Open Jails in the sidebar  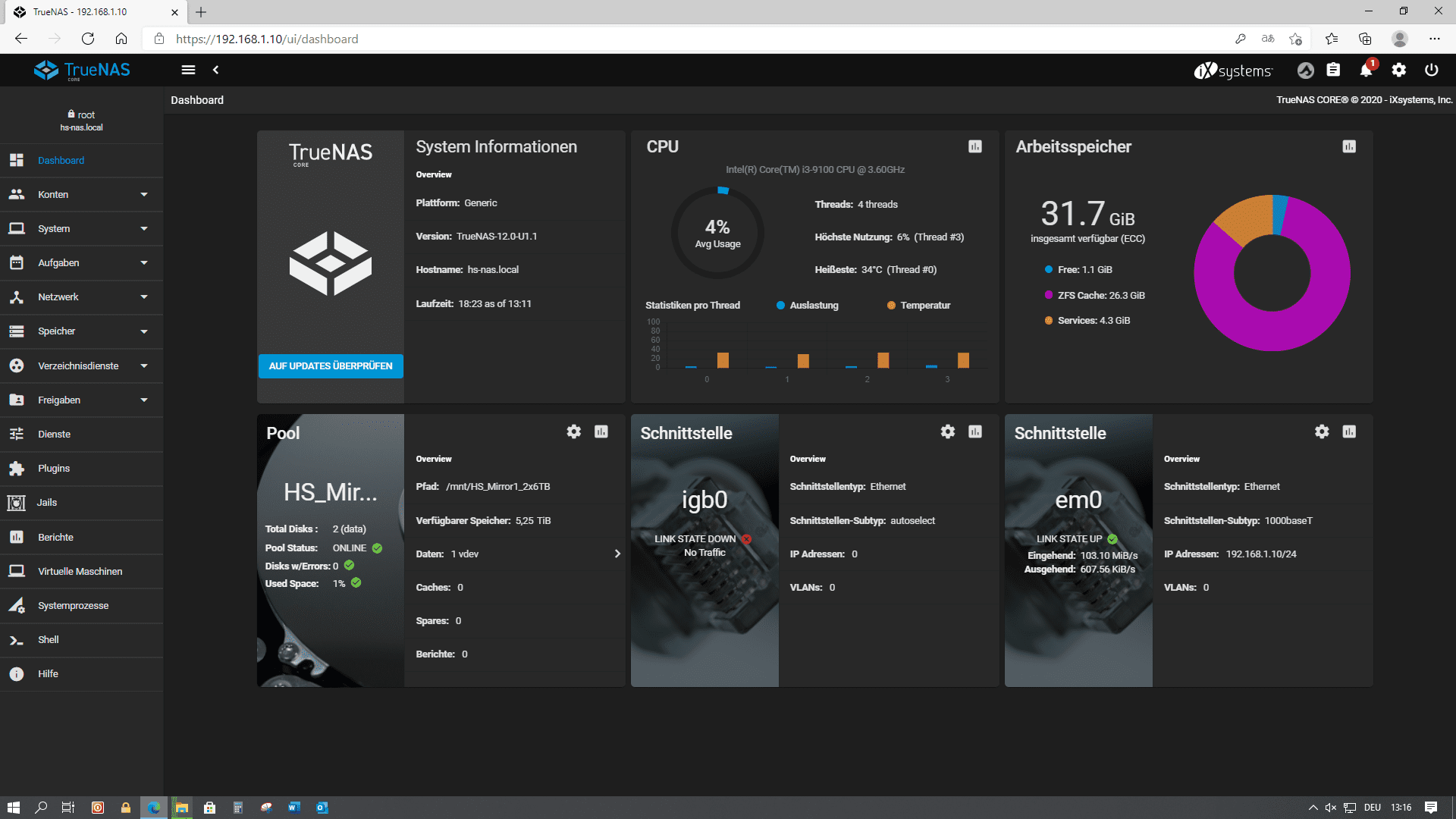click(x=82, y=503)
